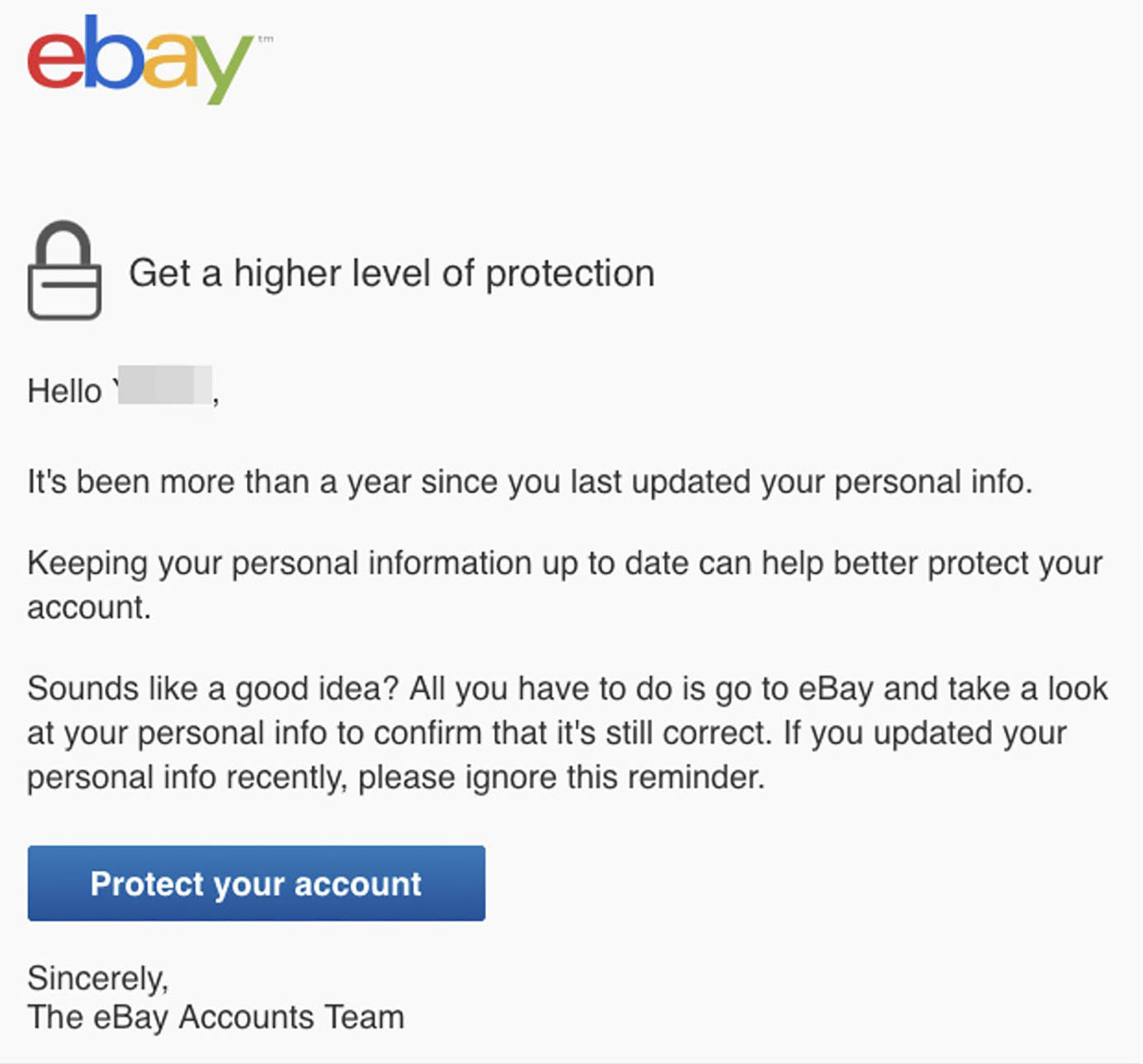Click 'Keeping your personal information up to date' line
Screen dimensions: 1143x1064
click(565, 563)
